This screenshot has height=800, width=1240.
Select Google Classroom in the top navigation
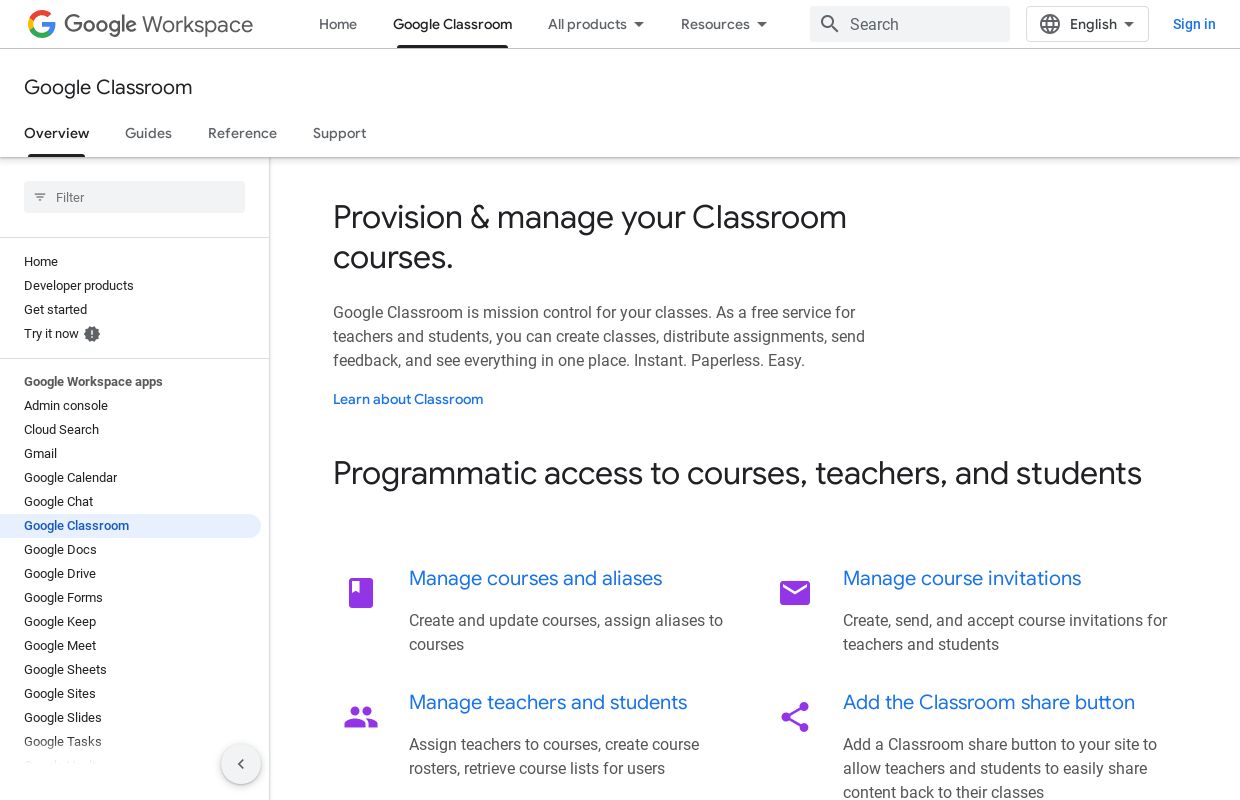[452, 24]
